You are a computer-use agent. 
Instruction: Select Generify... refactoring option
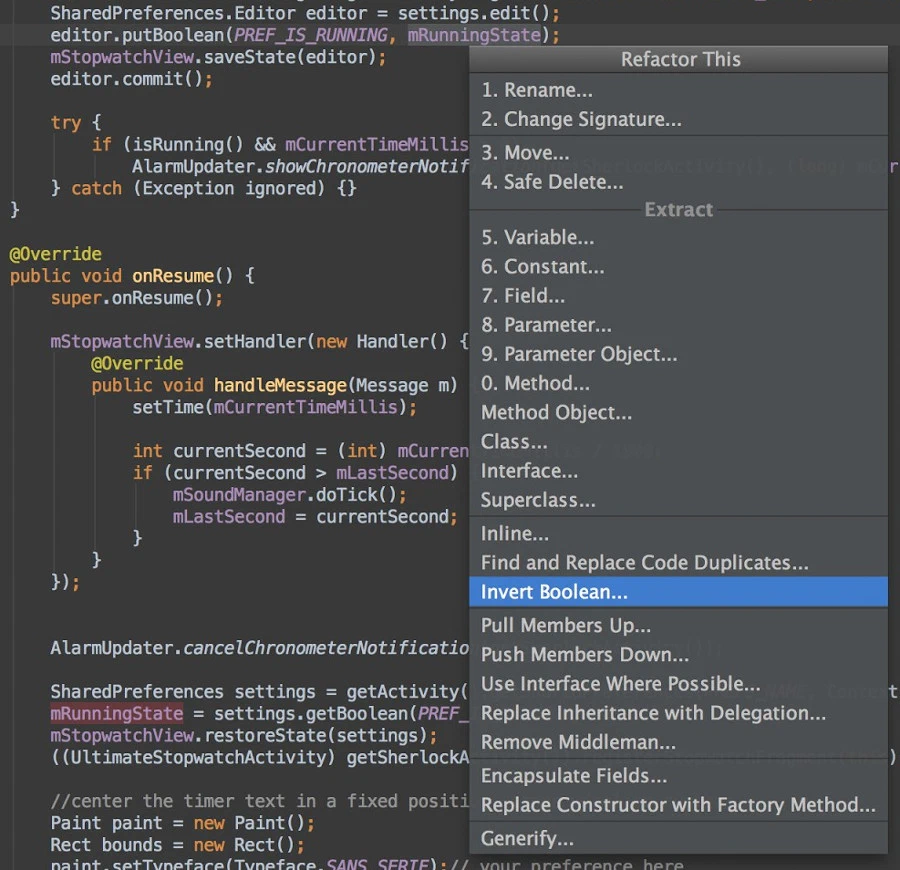[x=678, y=838]
